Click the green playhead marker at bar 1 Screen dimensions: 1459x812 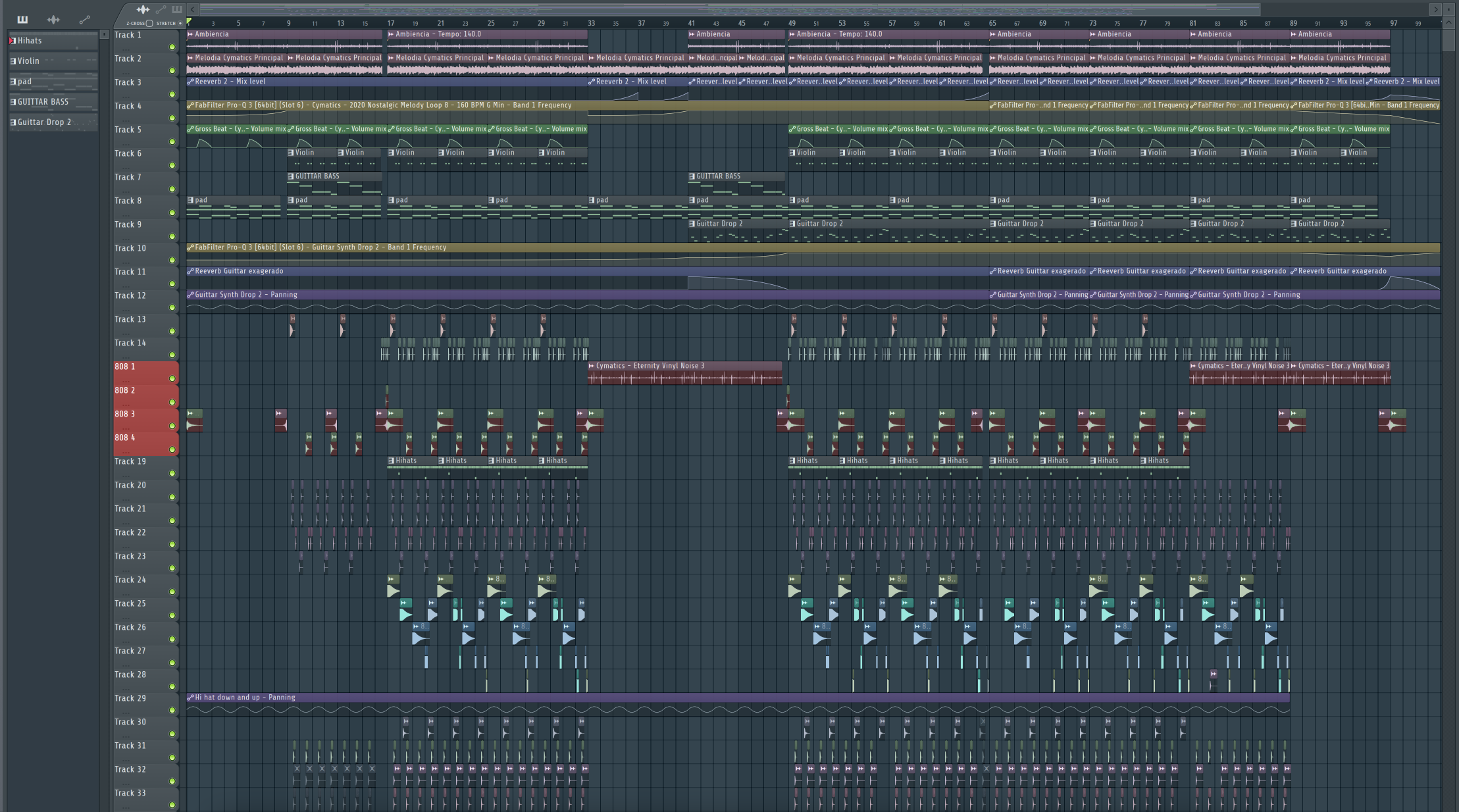pos(189,22)
